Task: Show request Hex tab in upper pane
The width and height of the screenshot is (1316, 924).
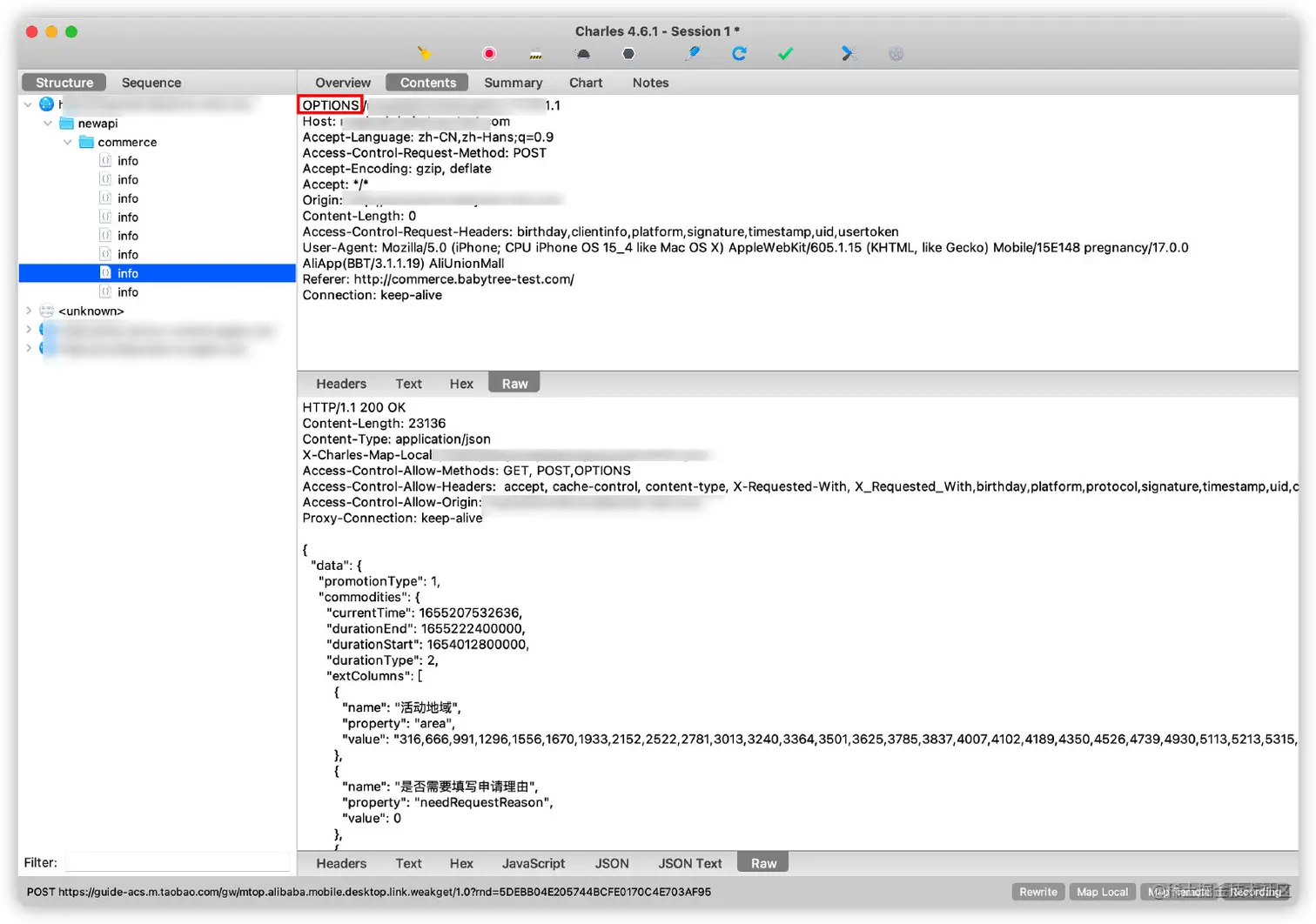Action: coord(461,384)
